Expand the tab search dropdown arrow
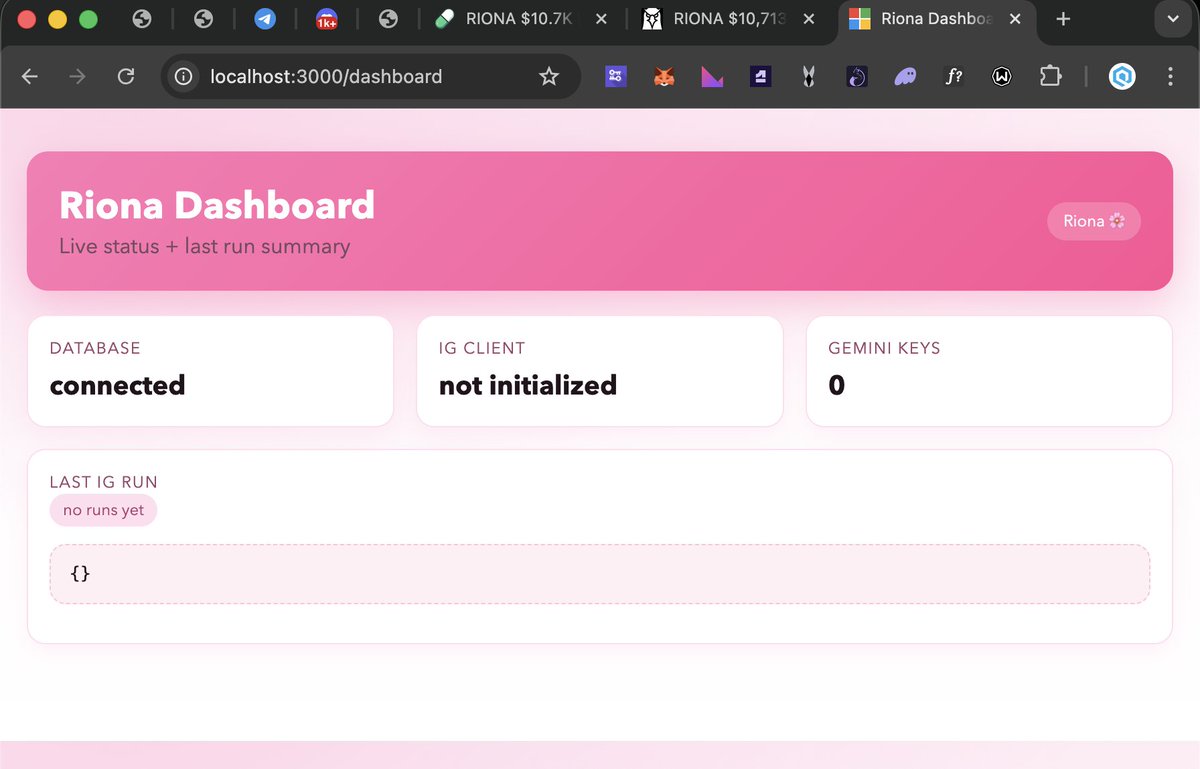Screen dimensions: 1200x769 click(1172, 19)
